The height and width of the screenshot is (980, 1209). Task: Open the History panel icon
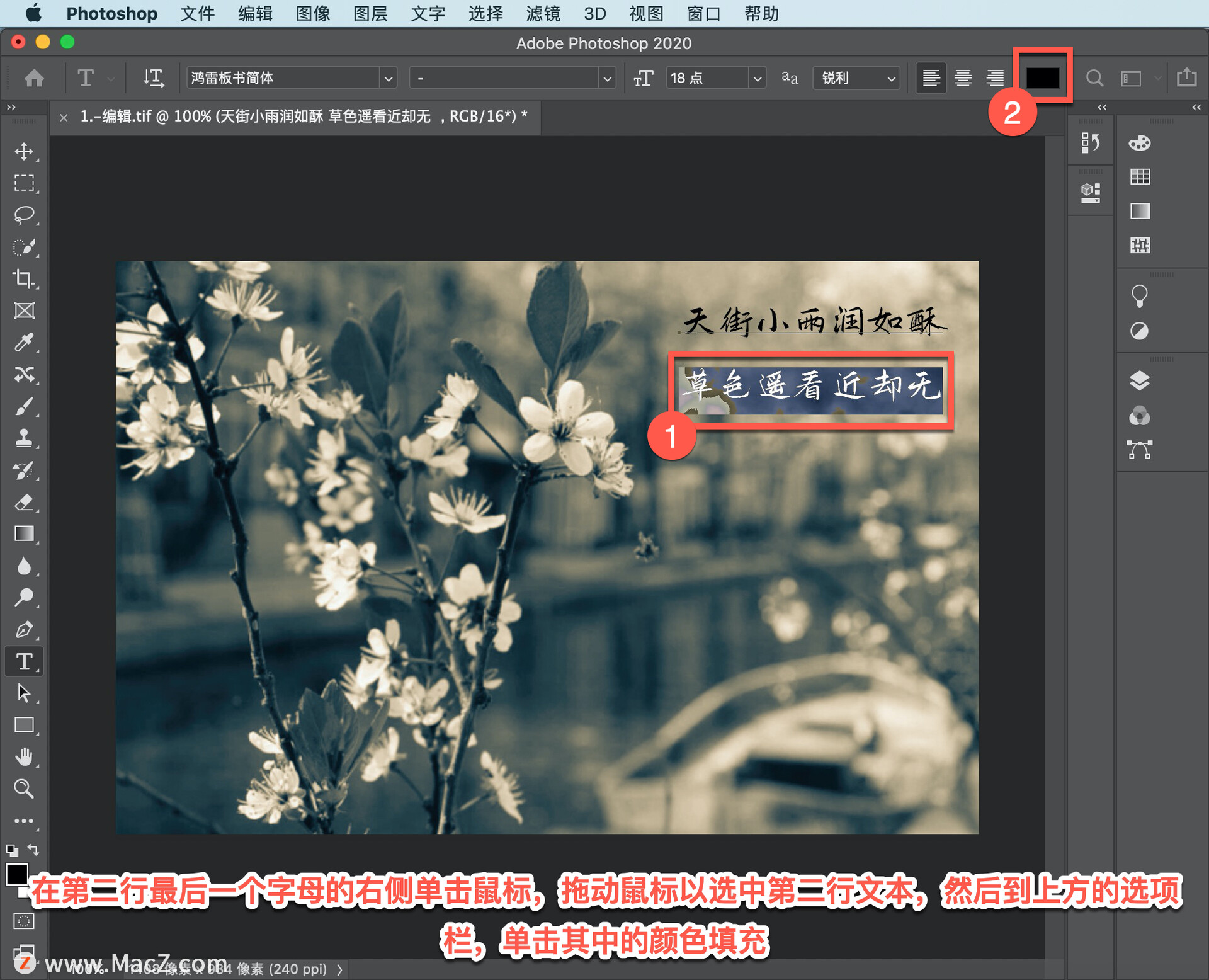coord(1091,143)
